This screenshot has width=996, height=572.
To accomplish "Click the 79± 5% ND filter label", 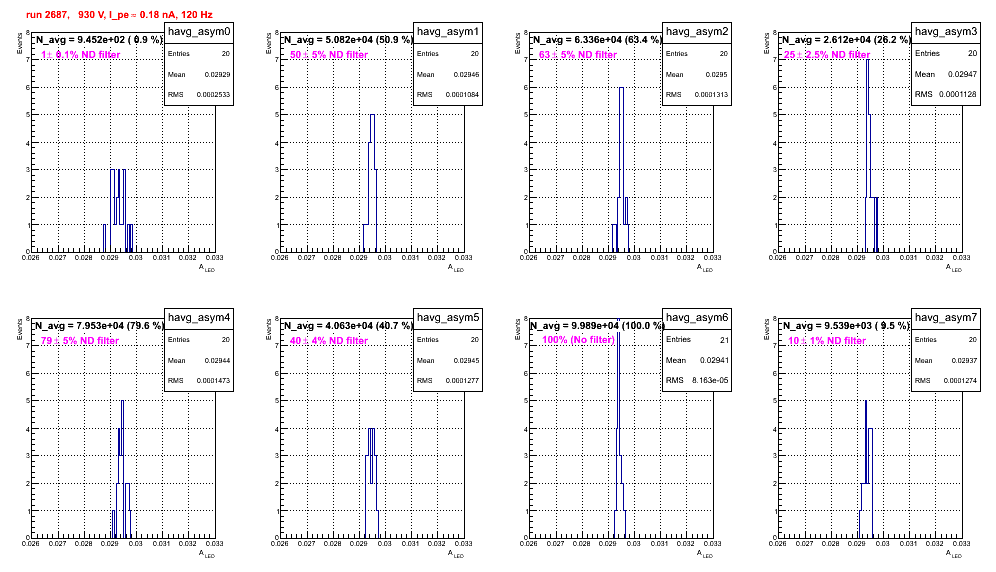I will pos(79,341).
